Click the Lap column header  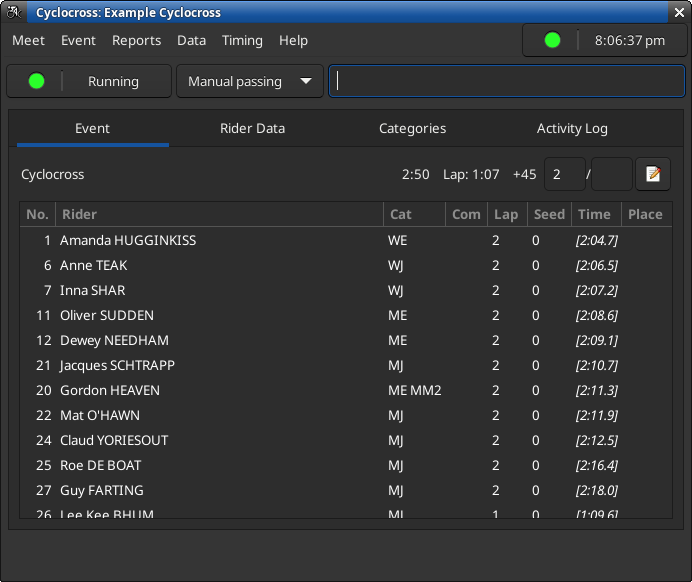pyautogui.click(x=508, y=214)
